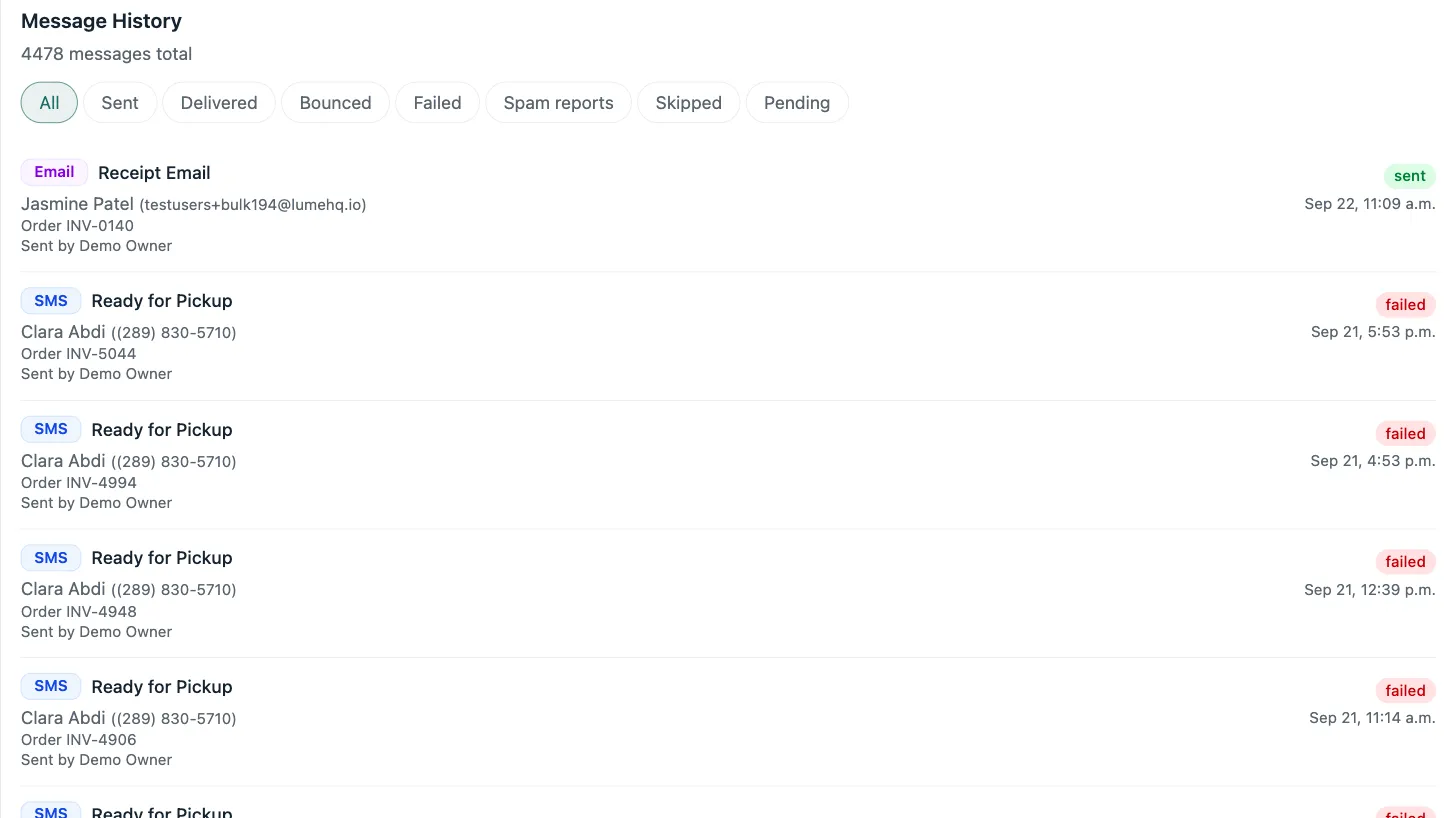This screenshot has height=818, width=1456.
Task: Open the Receipt Email message title
Action: coord(154,173)
